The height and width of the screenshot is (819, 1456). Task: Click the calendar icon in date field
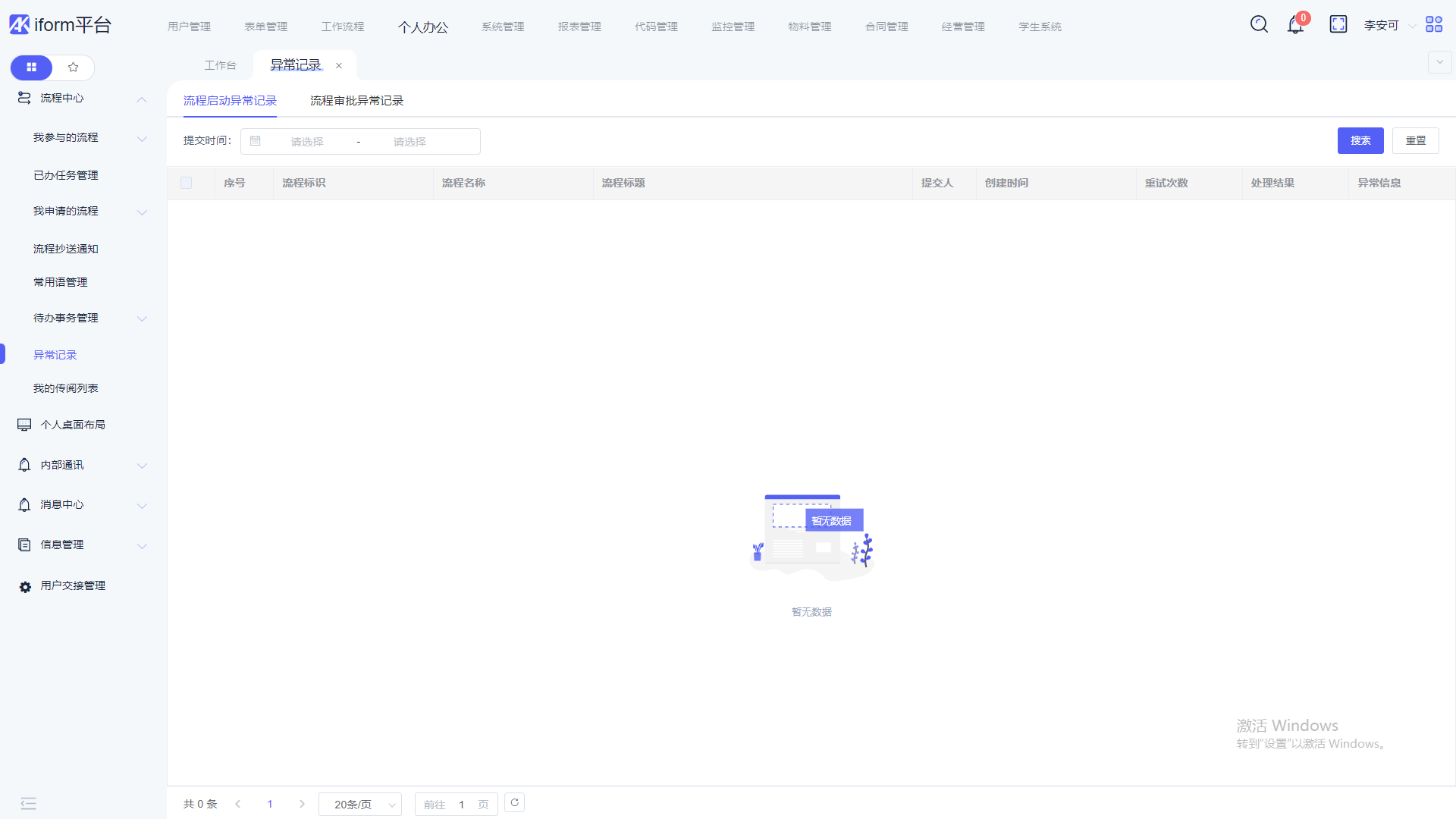(x=256, y=141)
